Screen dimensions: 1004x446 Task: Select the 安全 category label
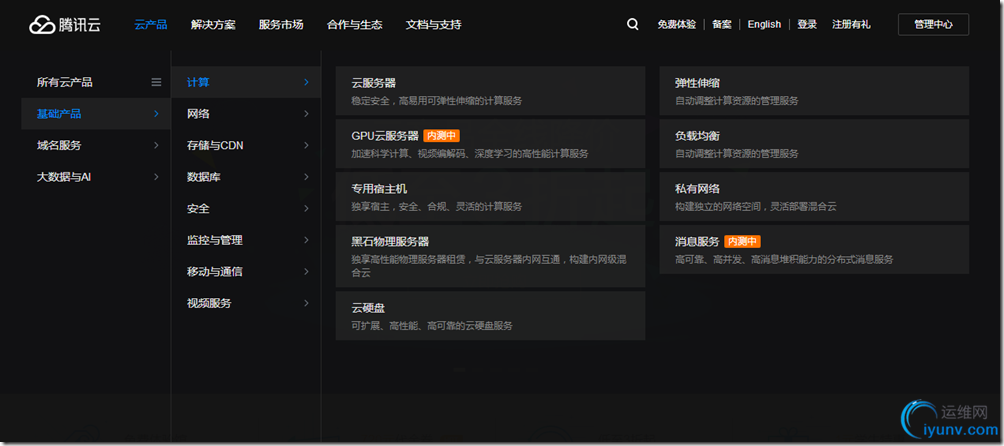[x=198, y=209]
